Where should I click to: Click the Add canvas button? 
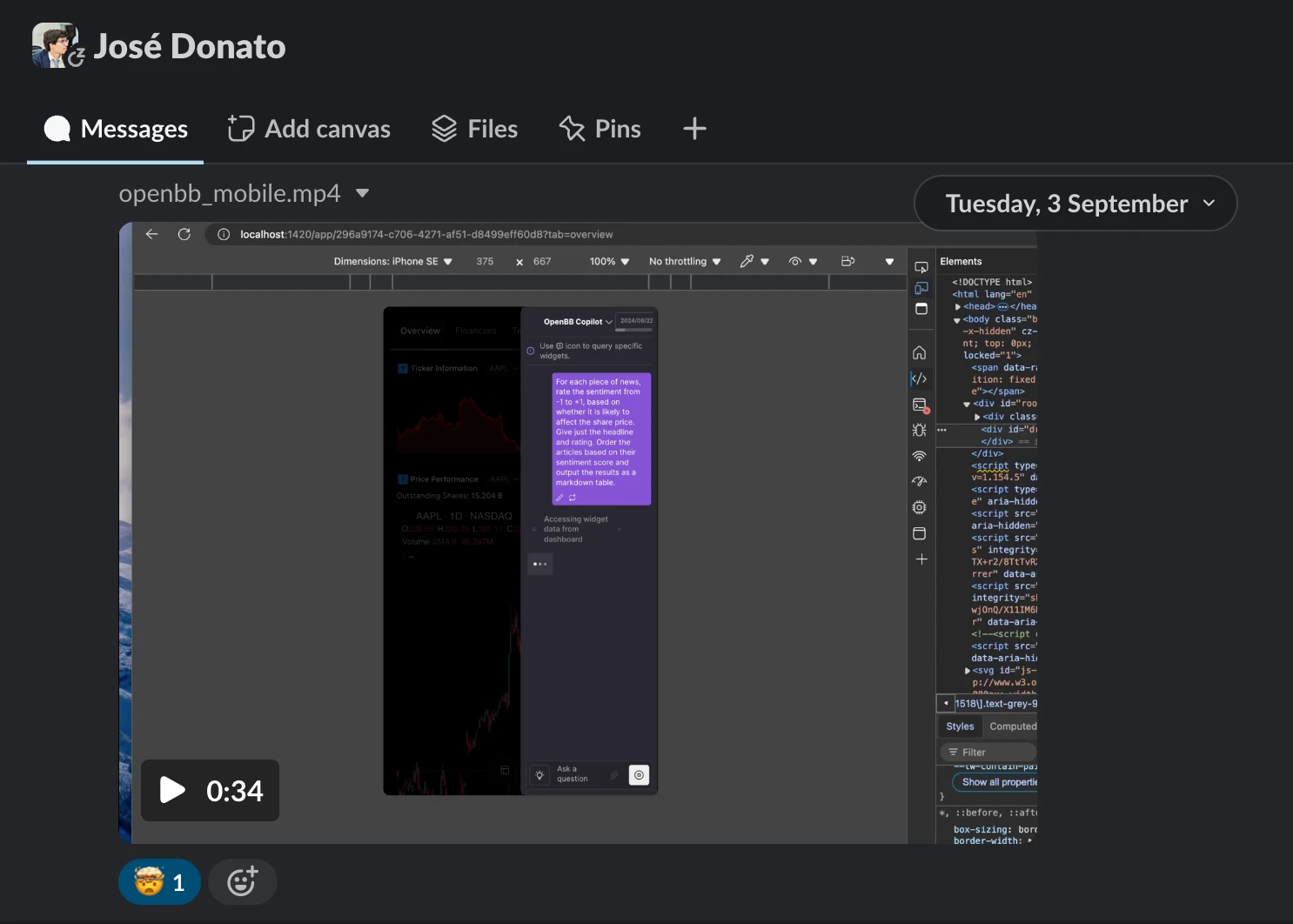click(x=309, y=129)
